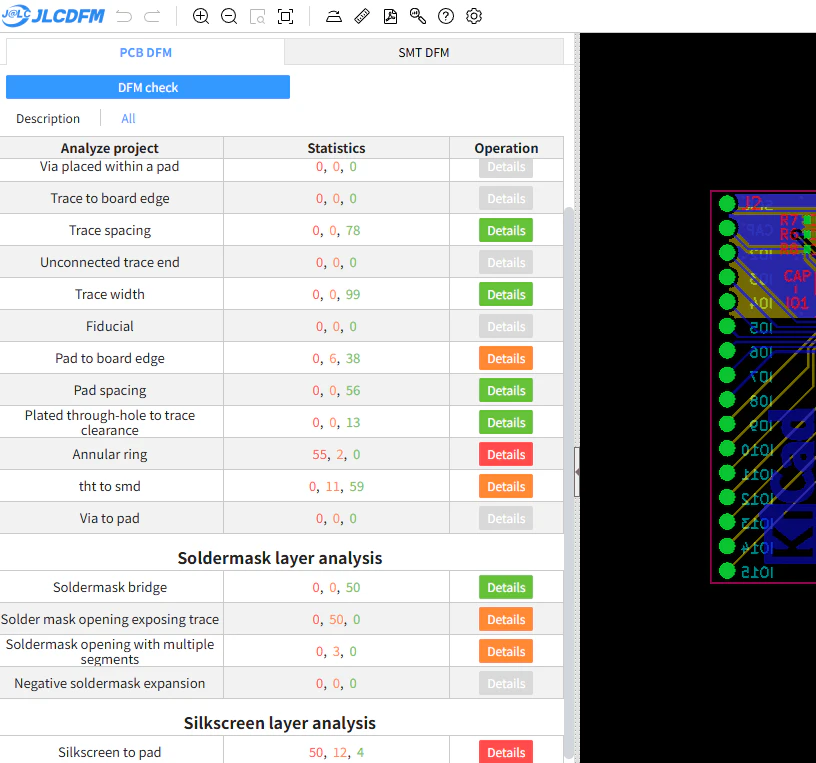Click the Pad spacing row label
816x763 pixels.
point(110,390)
